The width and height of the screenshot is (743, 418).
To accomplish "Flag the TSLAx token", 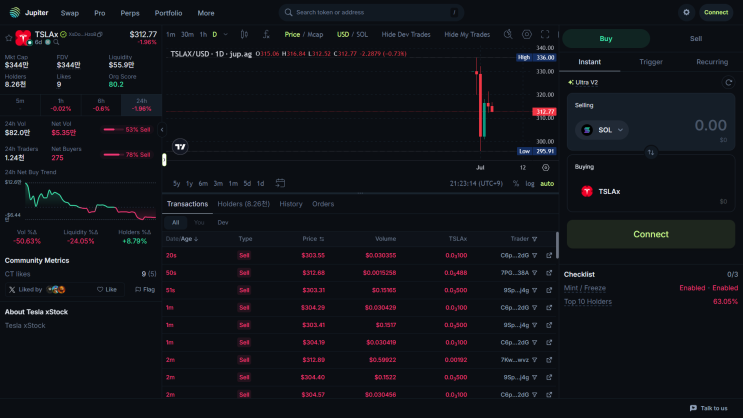I will coord(145,290).
